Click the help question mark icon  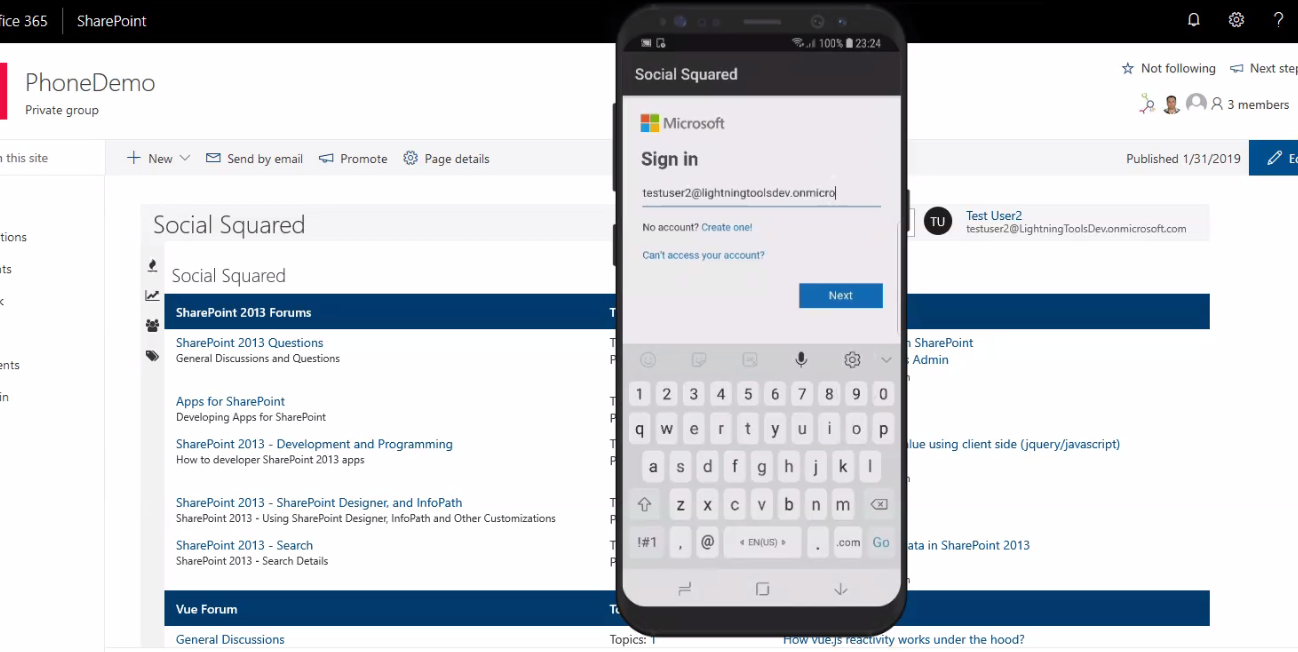1278,20
